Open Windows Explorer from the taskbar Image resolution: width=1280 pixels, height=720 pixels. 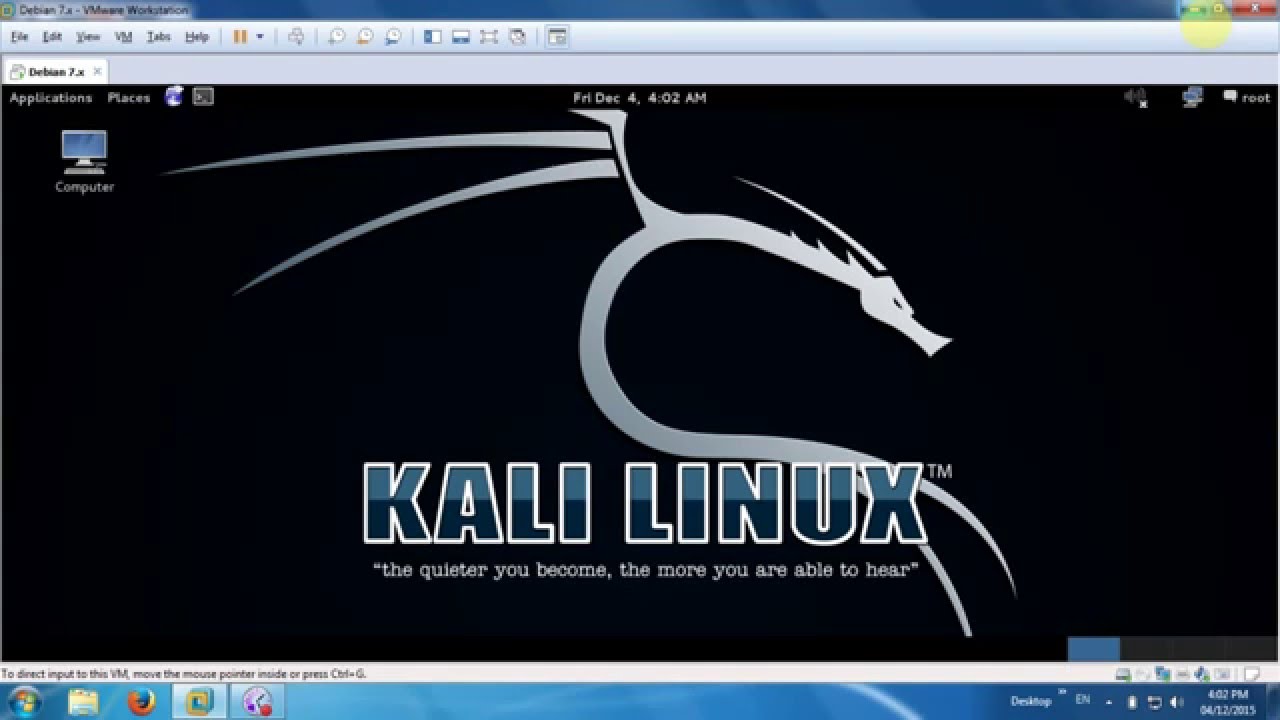pos(84,702)
